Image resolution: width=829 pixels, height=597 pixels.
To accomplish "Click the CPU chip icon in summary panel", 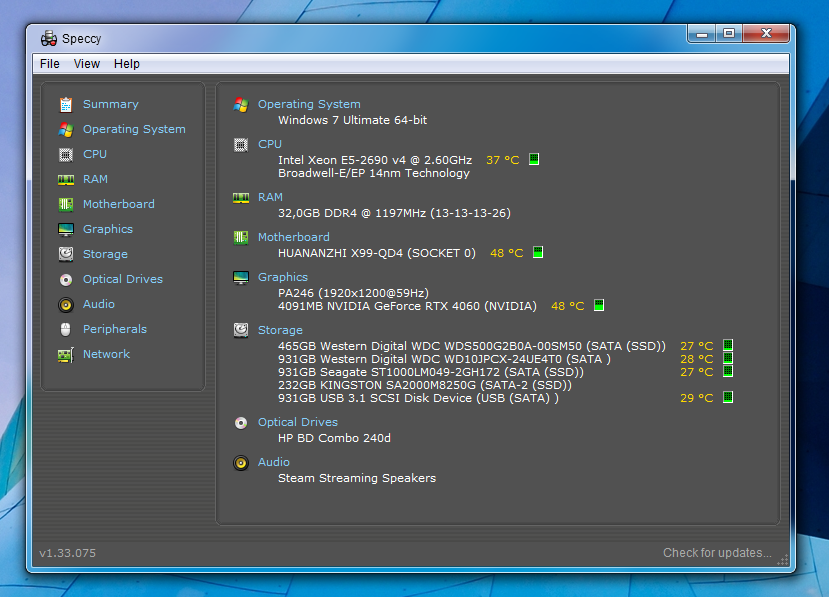I will point(241,145).
